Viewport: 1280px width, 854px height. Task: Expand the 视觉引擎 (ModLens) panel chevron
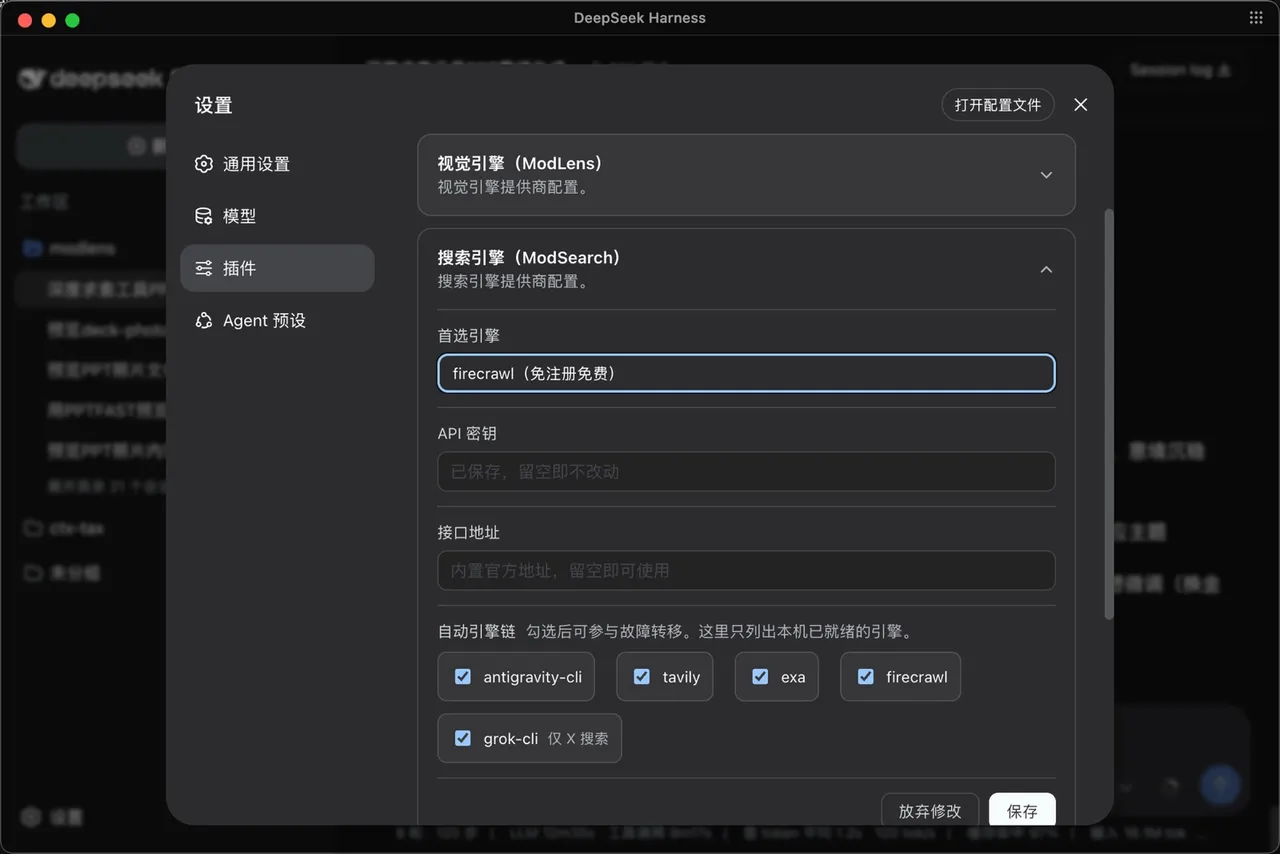tap(1046, 175)
